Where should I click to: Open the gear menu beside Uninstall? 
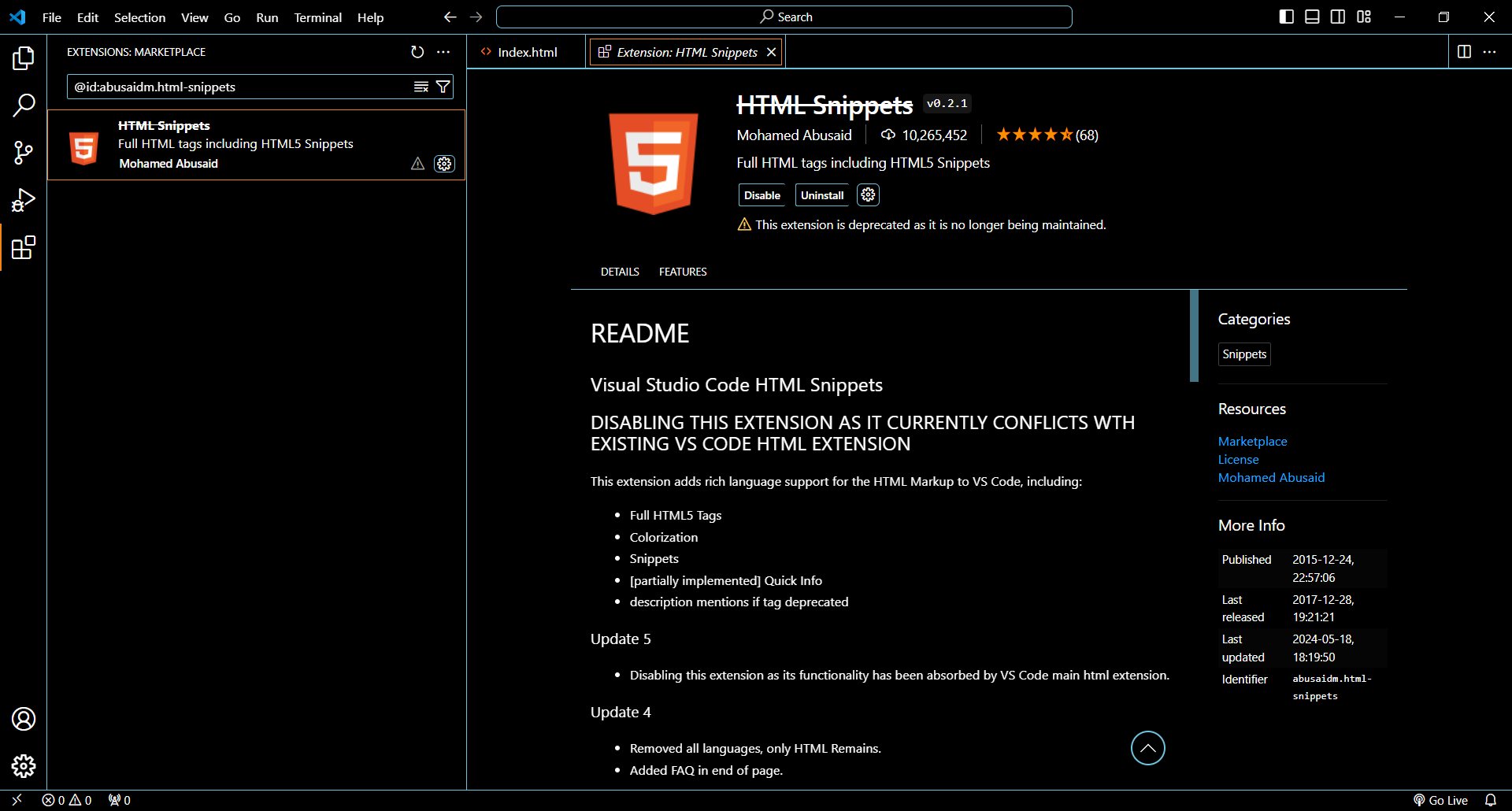point(868,195)
